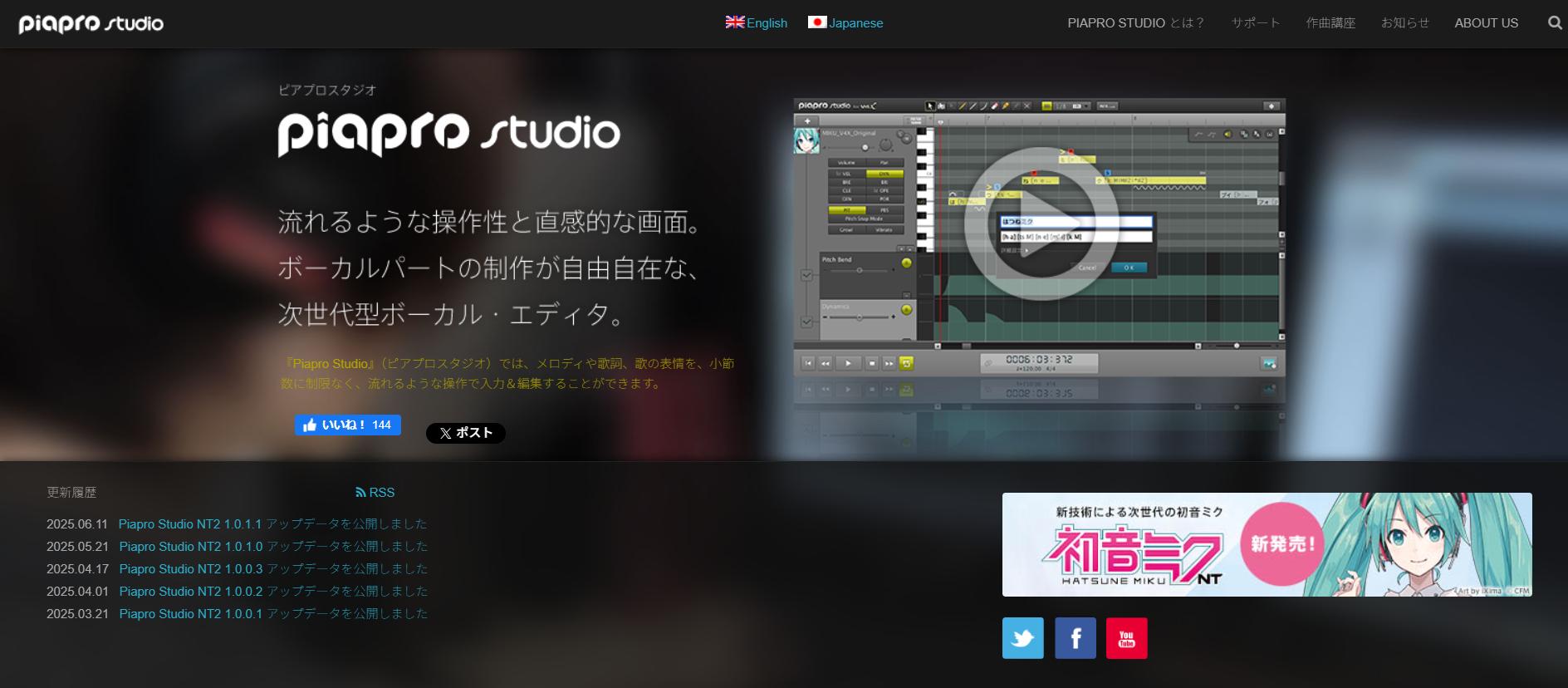Screen dimensions: 1568x688
Task: Visit the YouTube channel icon
Action: pyautogui.click(x=1127, y=638)
